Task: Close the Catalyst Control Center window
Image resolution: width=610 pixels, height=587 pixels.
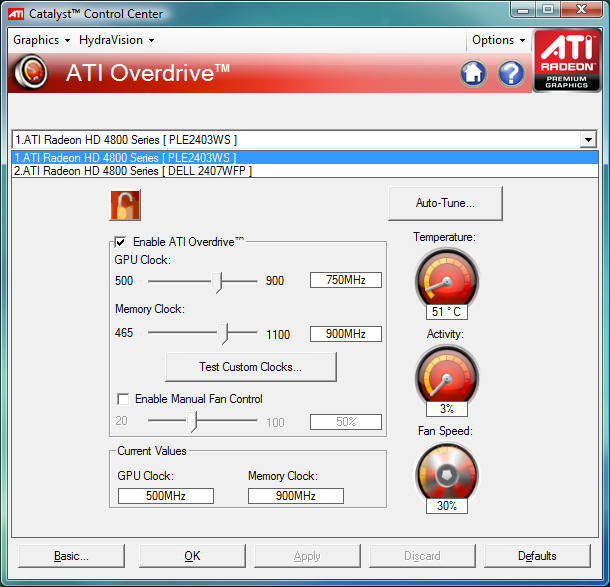Action: point(581,10)
